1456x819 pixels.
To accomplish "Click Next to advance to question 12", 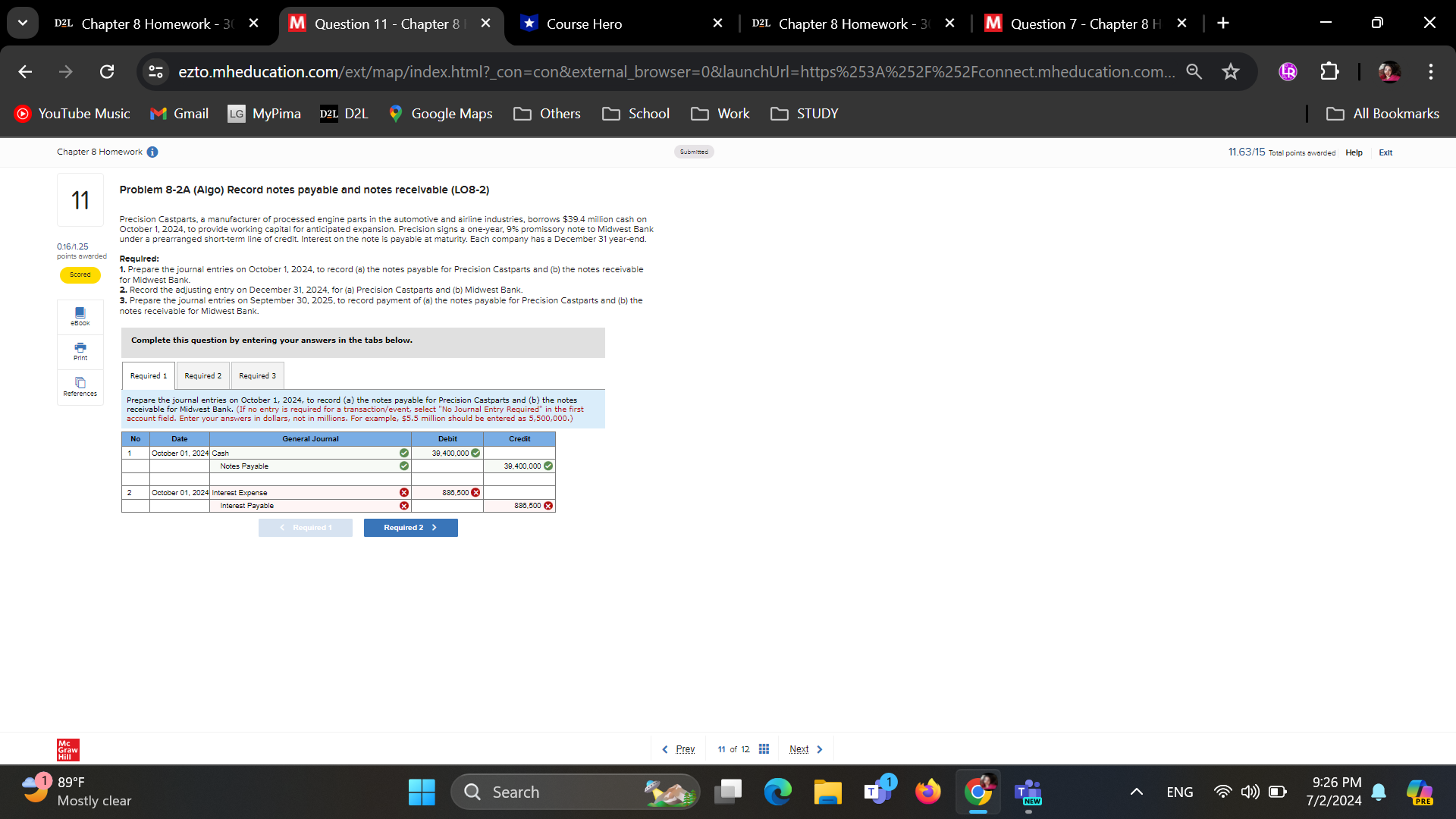I will point(799,748).
